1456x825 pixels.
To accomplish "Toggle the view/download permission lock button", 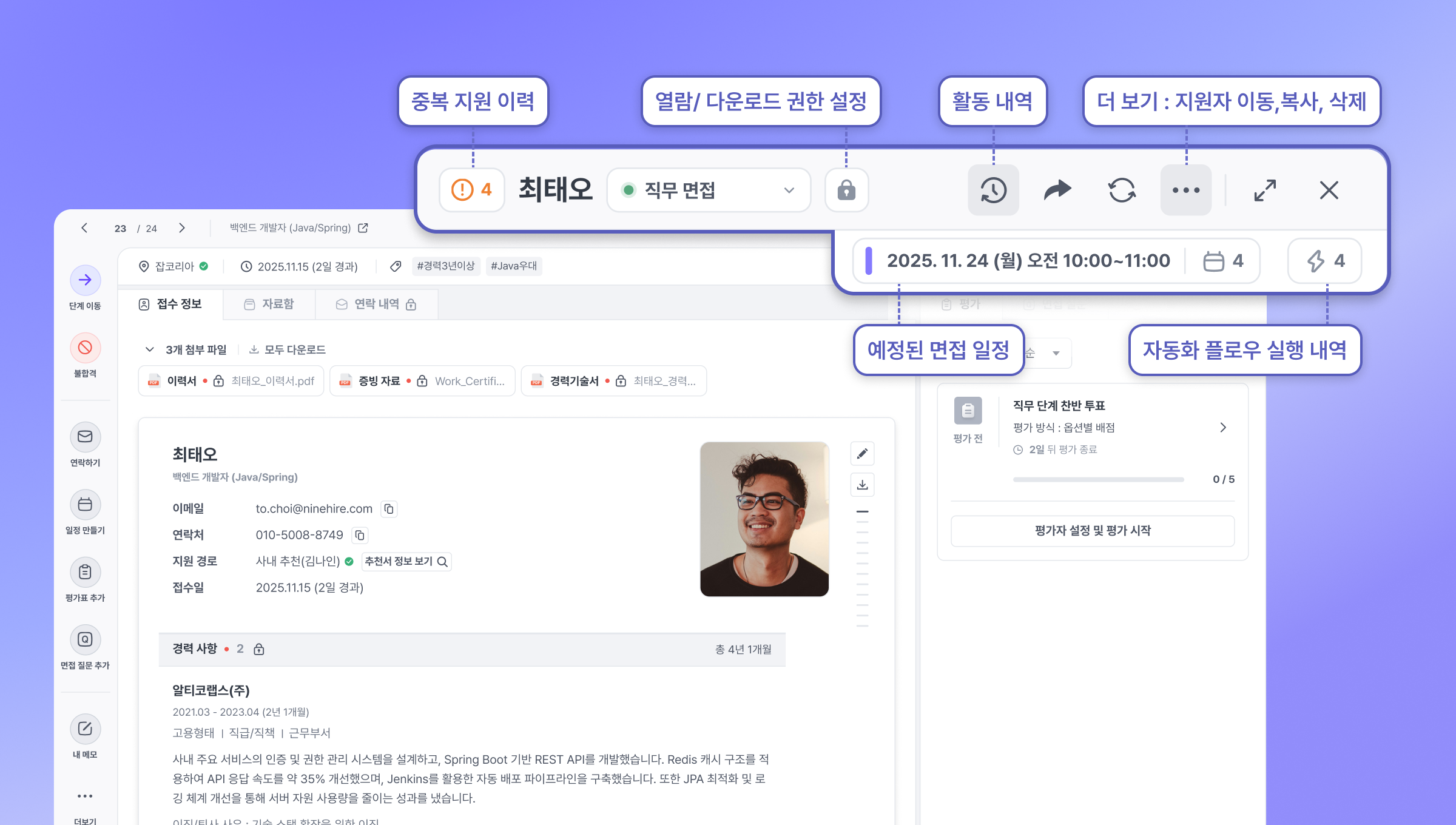I will pos(846,190).
